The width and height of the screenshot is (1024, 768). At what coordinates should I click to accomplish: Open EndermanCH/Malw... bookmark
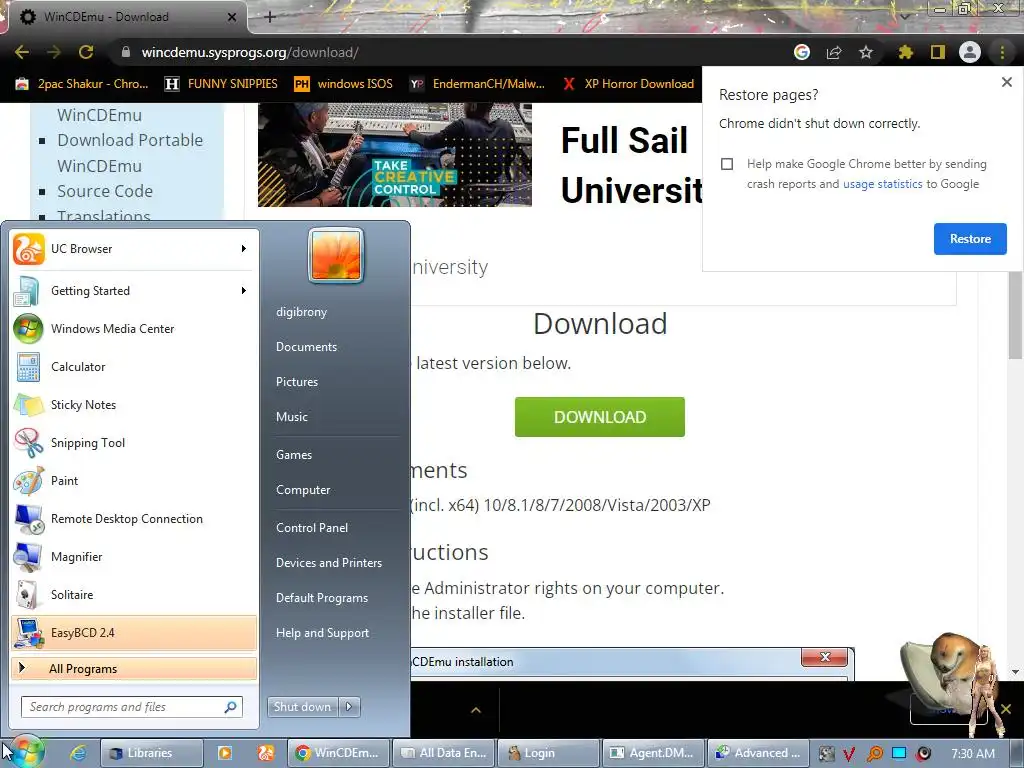(477, 84)
